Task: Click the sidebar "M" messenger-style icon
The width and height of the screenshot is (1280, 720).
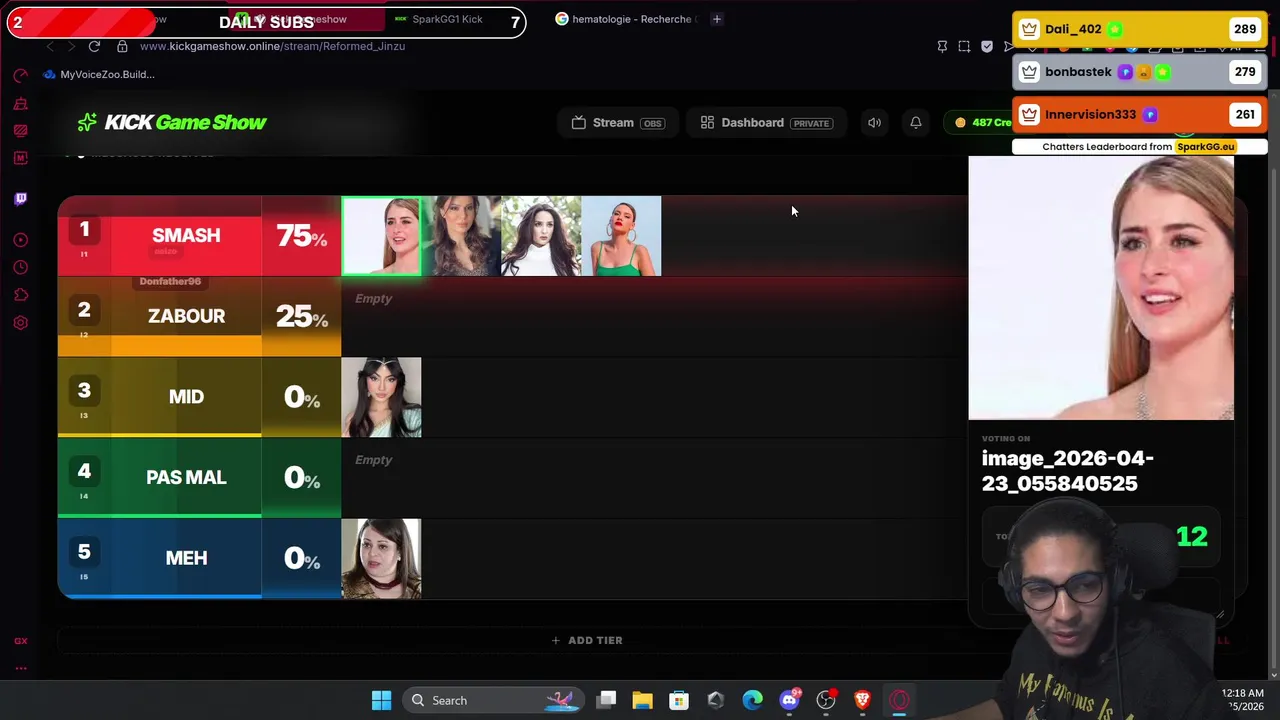Action: click(x=20, y=158)
